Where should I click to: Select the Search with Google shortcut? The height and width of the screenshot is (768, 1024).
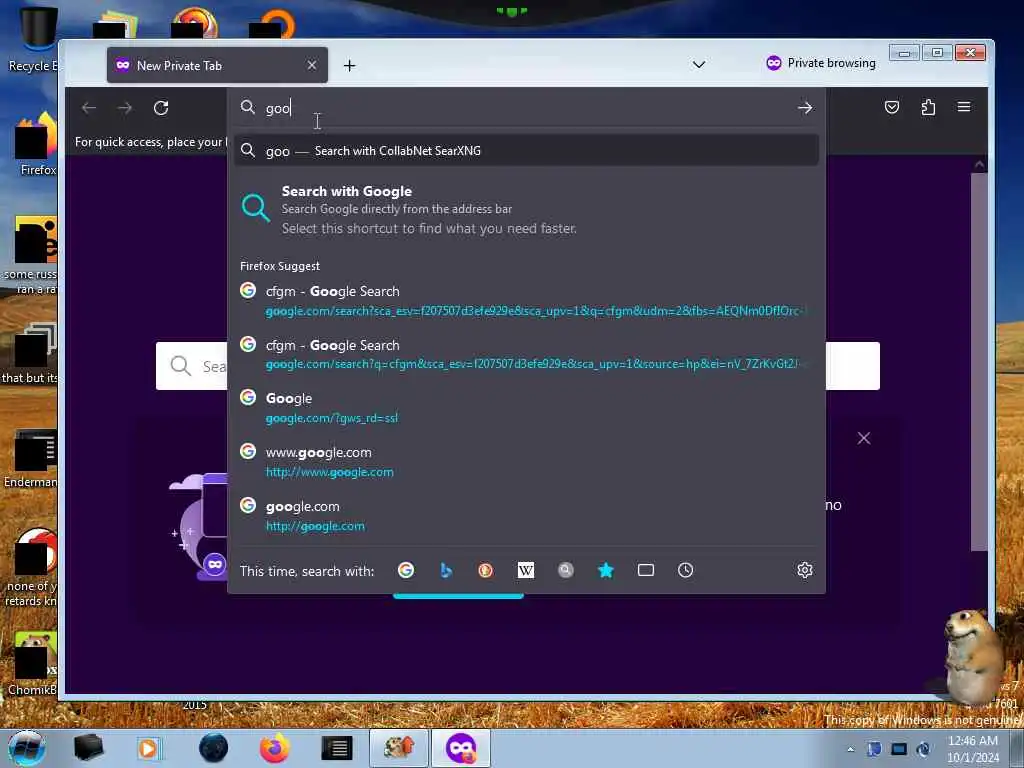coord(526,210)
